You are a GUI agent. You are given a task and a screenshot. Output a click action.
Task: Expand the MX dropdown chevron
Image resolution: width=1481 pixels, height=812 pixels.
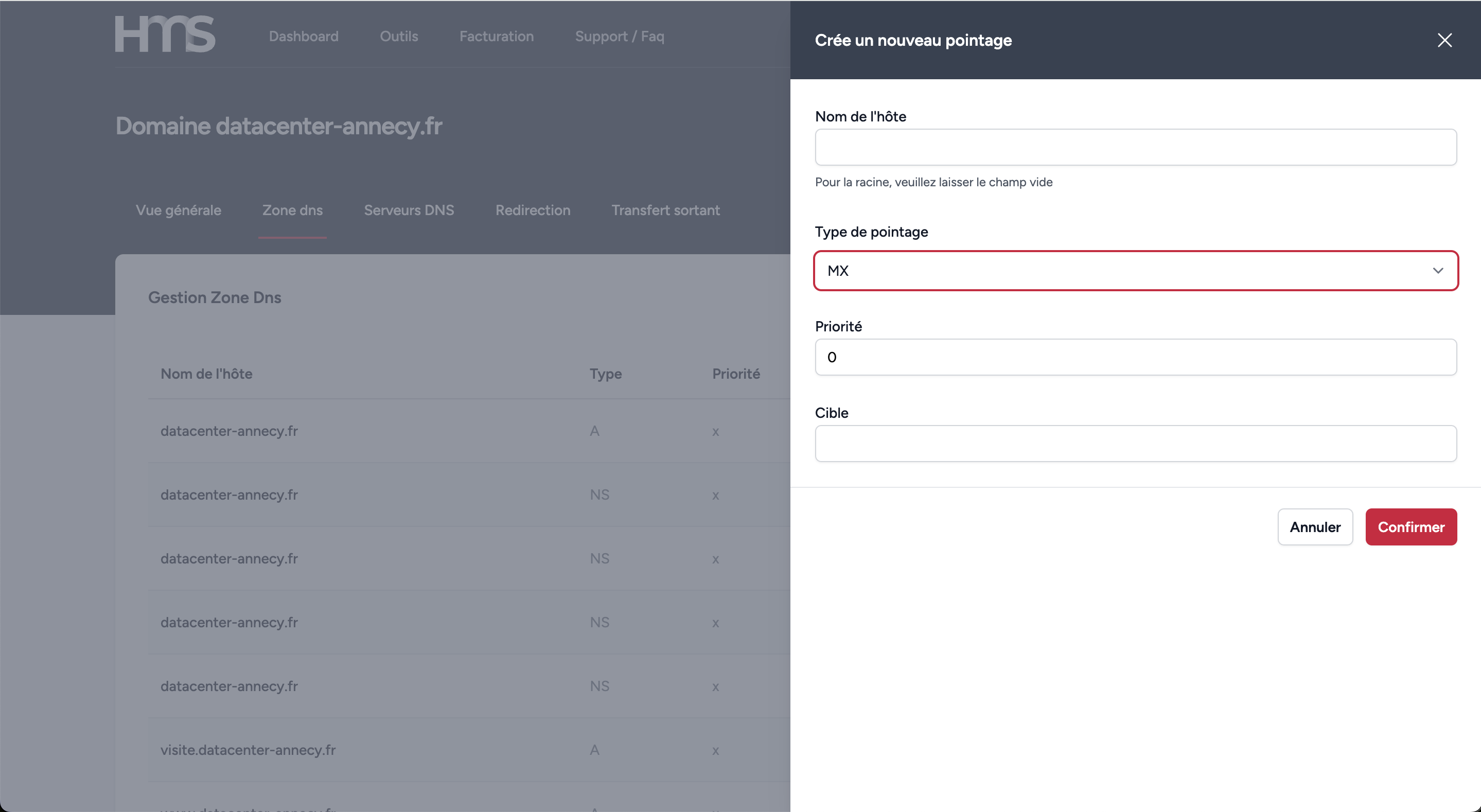tap(1437, 271)
